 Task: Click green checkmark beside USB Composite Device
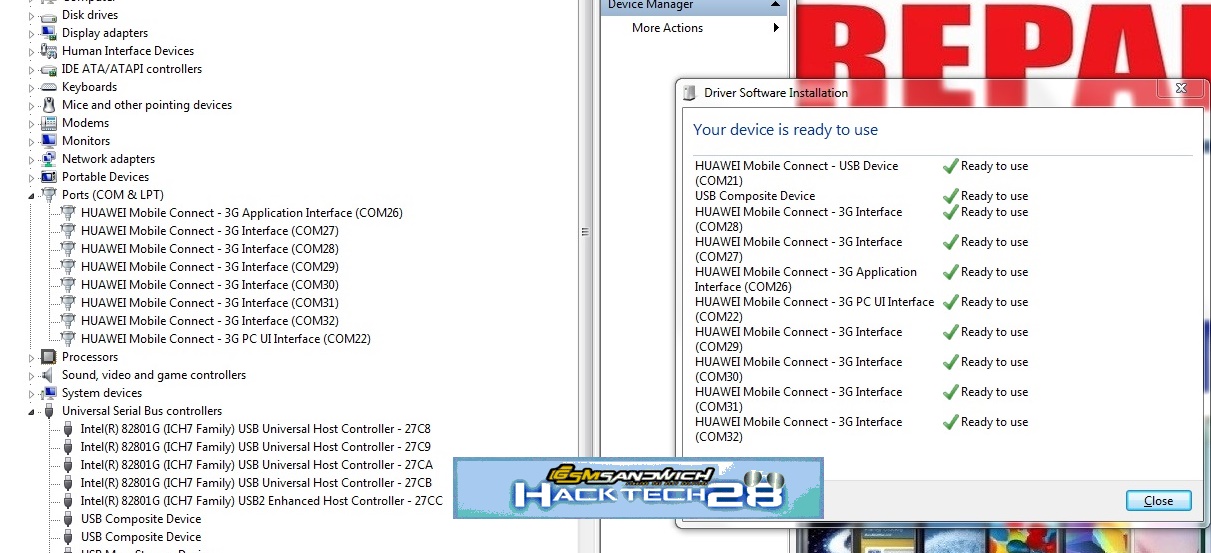[951, 196]
